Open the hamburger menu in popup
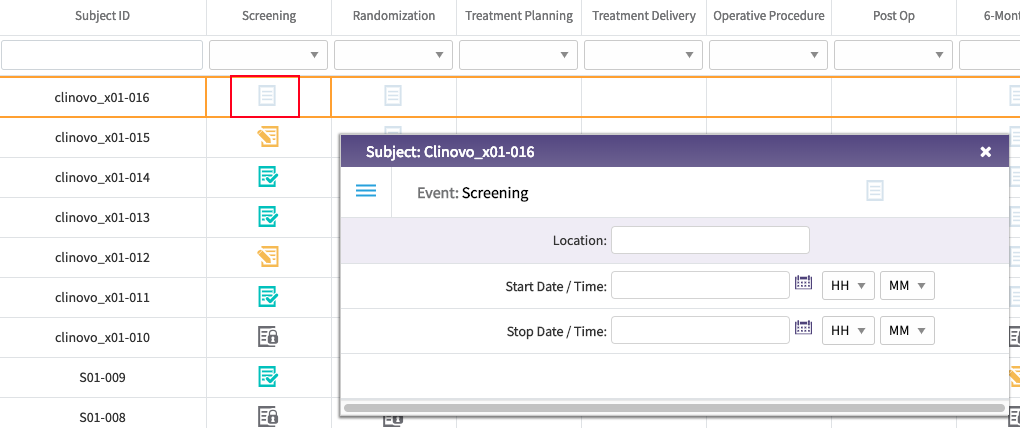 [366, 191]
